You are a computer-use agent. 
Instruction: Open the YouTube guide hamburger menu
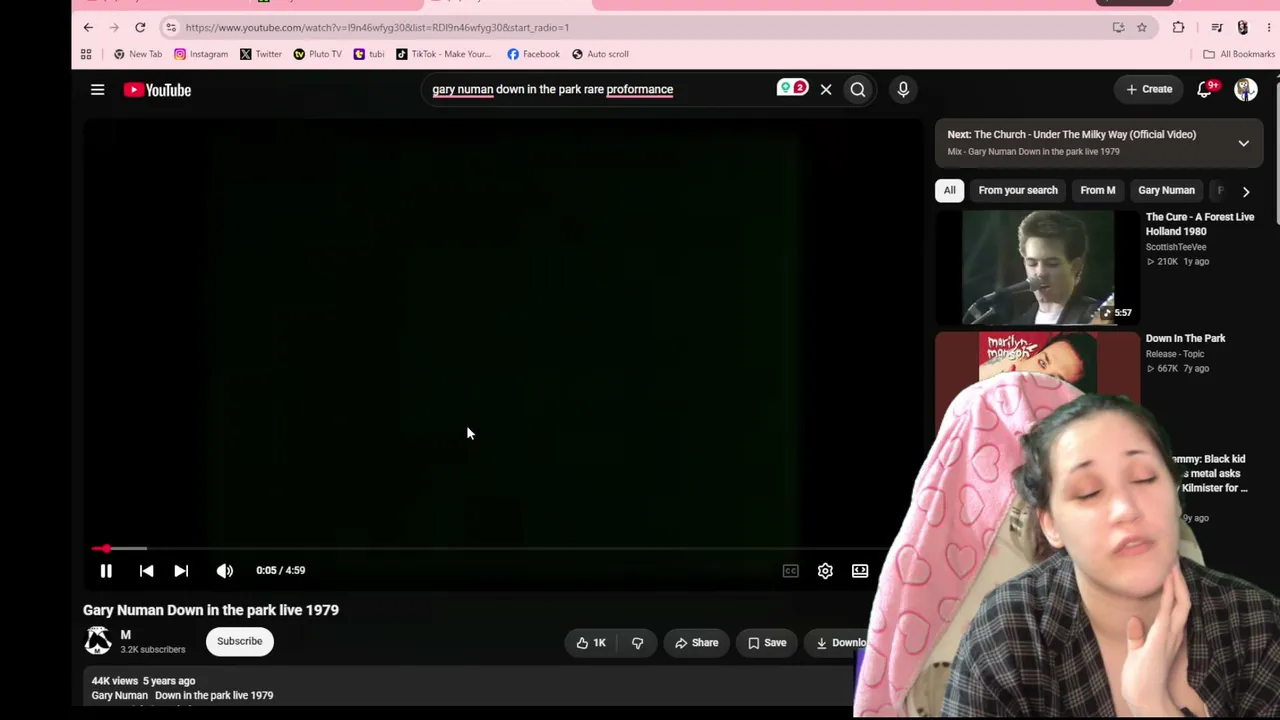coord(97,90)
